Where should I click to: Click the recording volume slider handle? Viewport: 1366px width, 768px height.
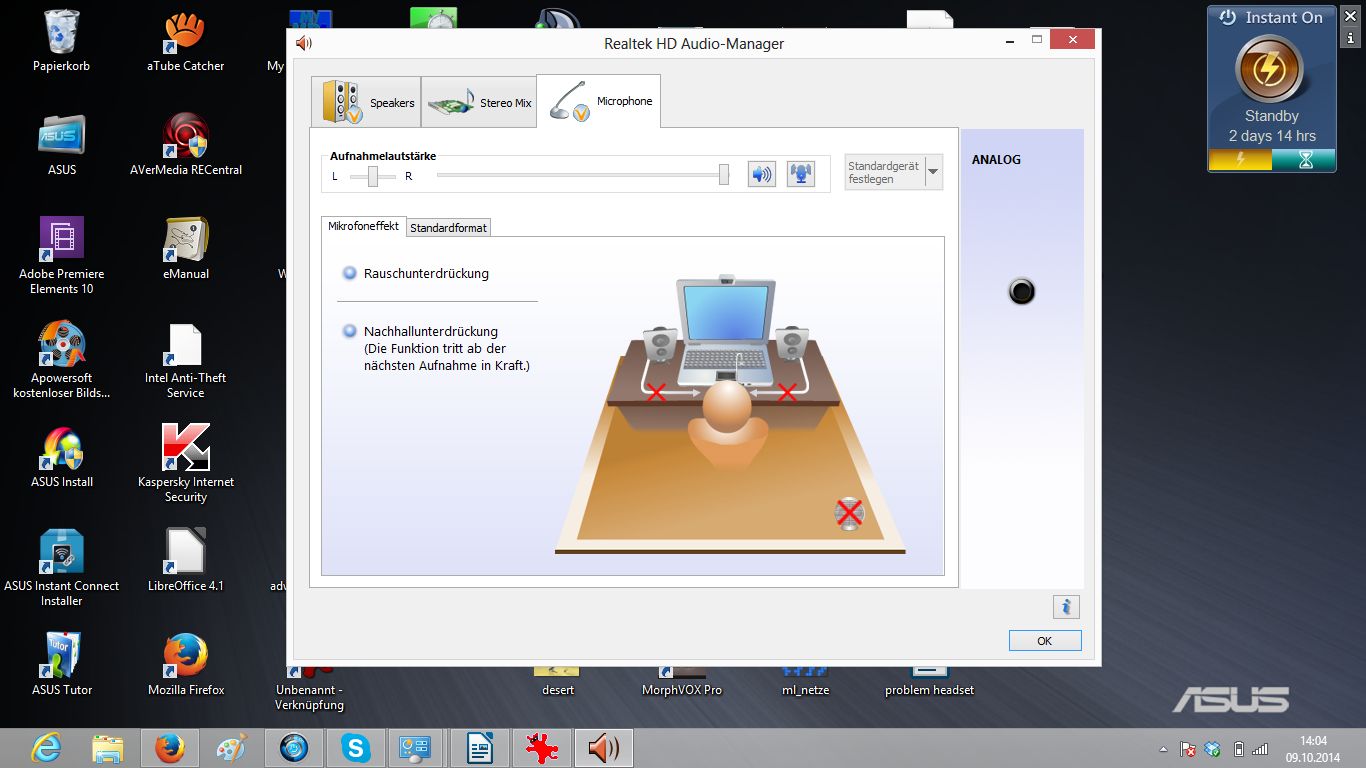[724, 175]
